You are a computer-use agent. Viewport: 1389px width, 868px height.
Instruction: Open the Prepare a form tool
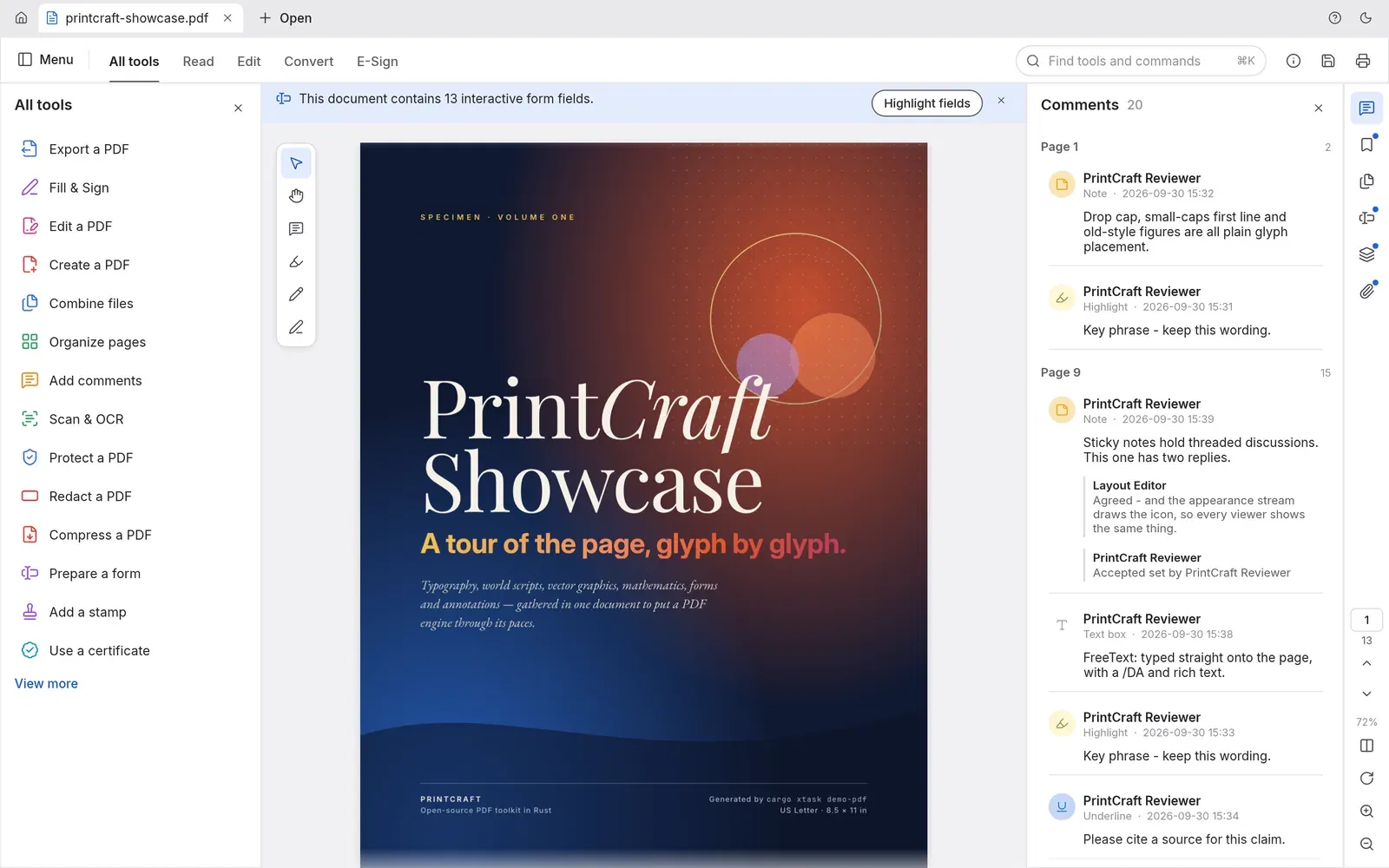tap(130, 574)
